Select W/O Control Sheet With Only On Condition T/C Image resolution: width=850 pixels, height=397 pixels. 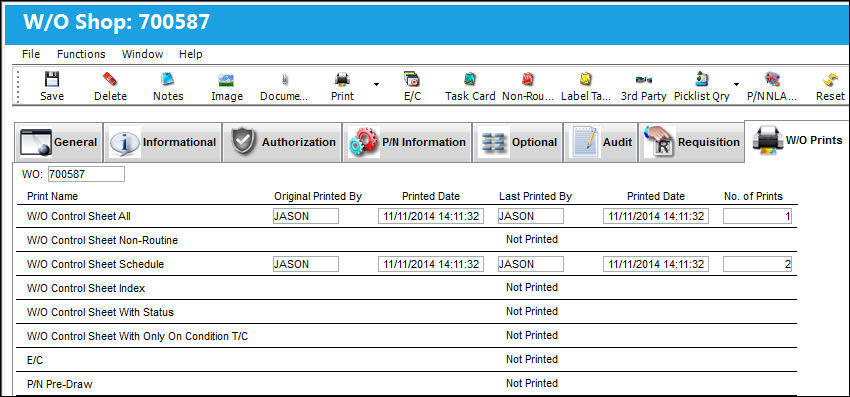138,336
